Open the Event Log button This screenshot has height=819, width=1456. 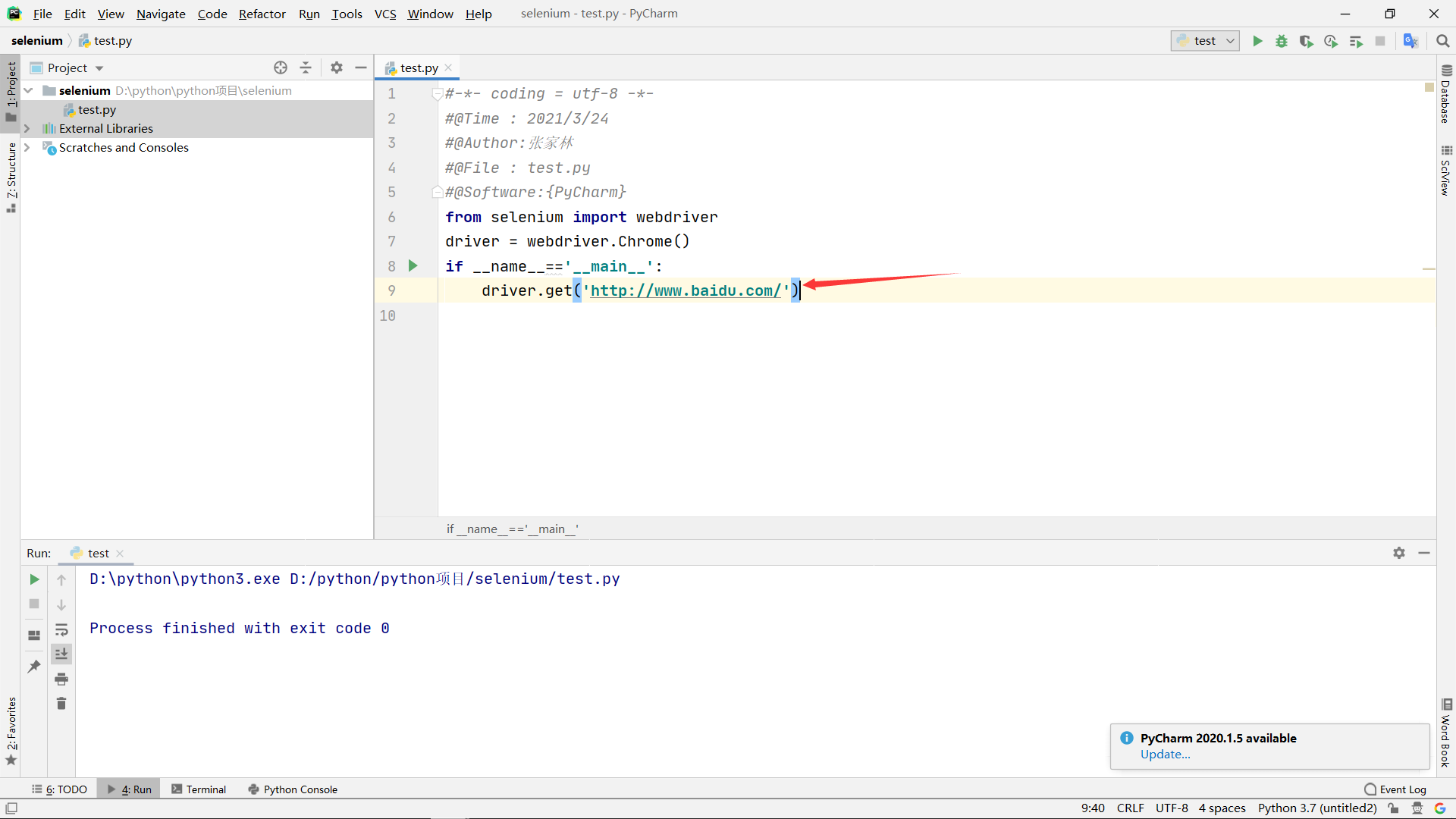pyautogui.click(x=1395, y=789)
